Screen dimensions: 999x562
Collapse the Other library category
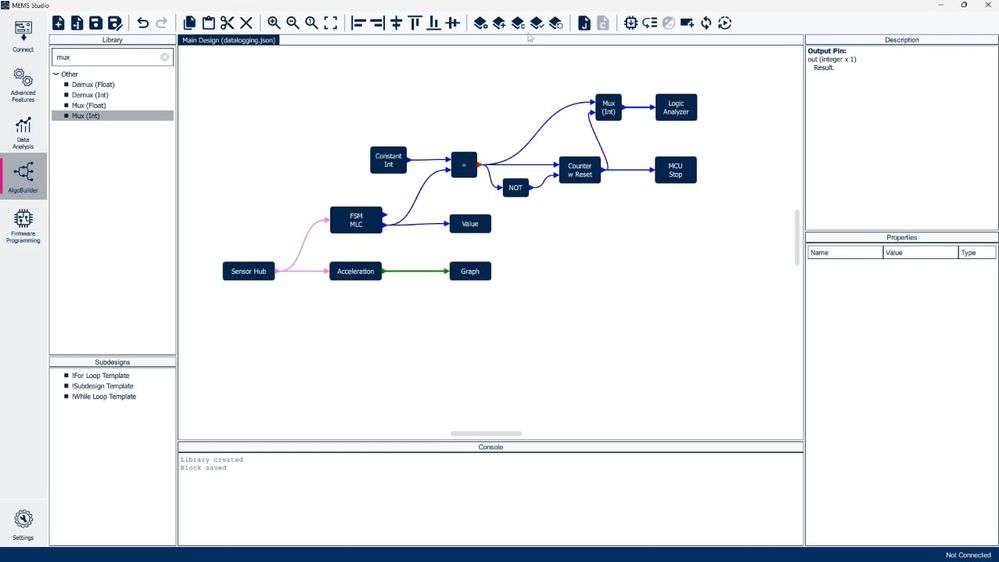56,74
